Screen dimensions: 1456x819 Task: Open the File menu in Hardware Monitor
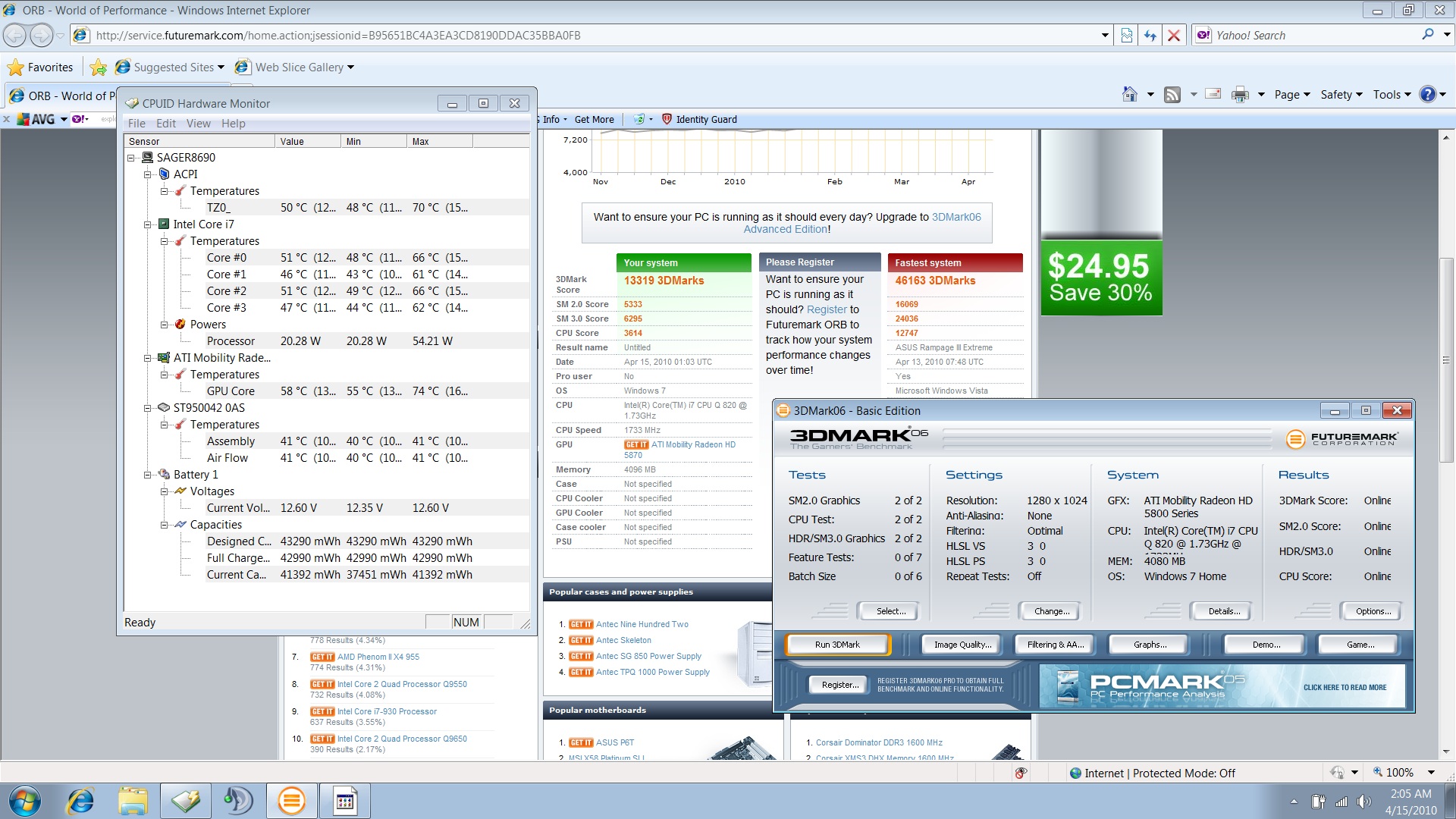tap(136, 124)
